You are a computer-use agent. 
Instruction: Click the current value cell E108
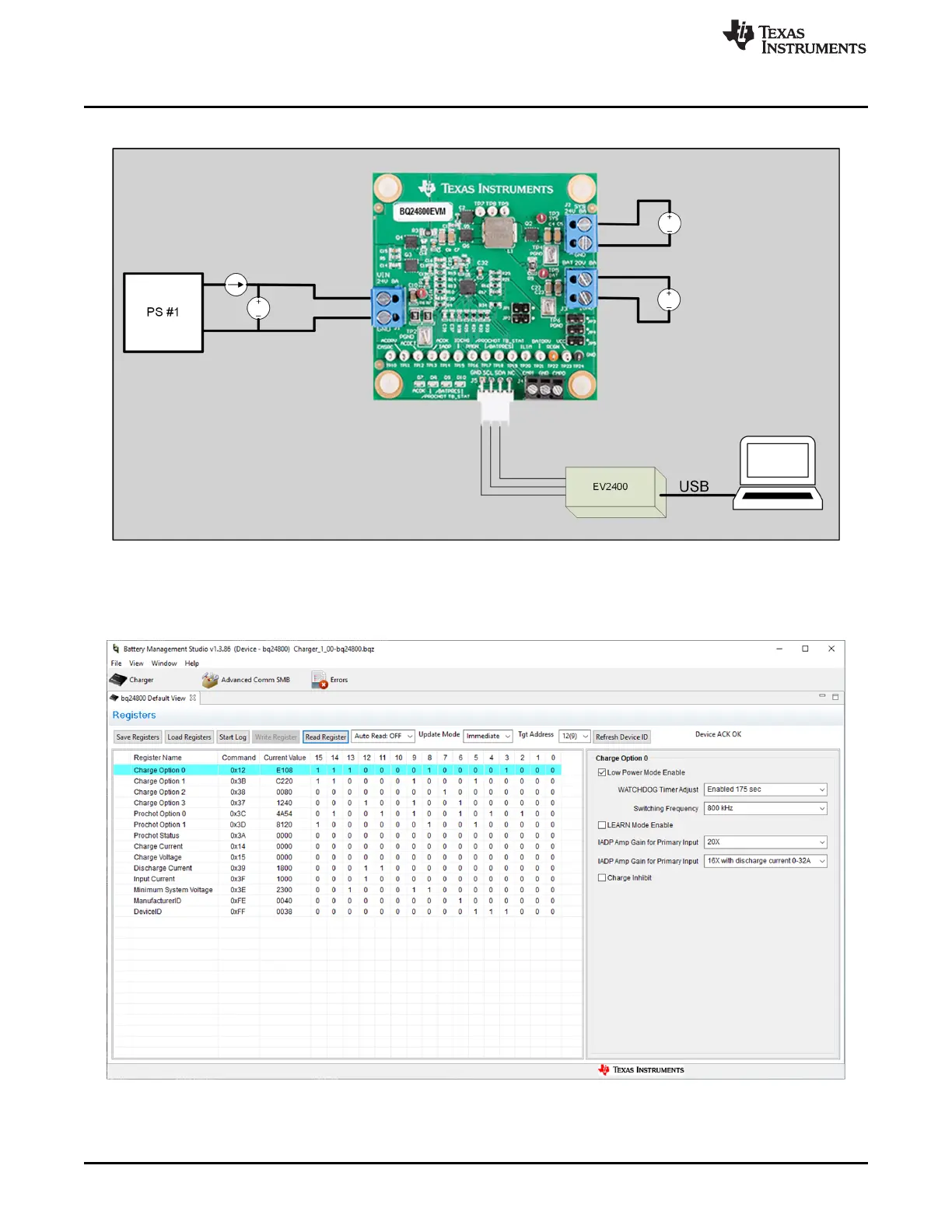click(x=285, y=770)
